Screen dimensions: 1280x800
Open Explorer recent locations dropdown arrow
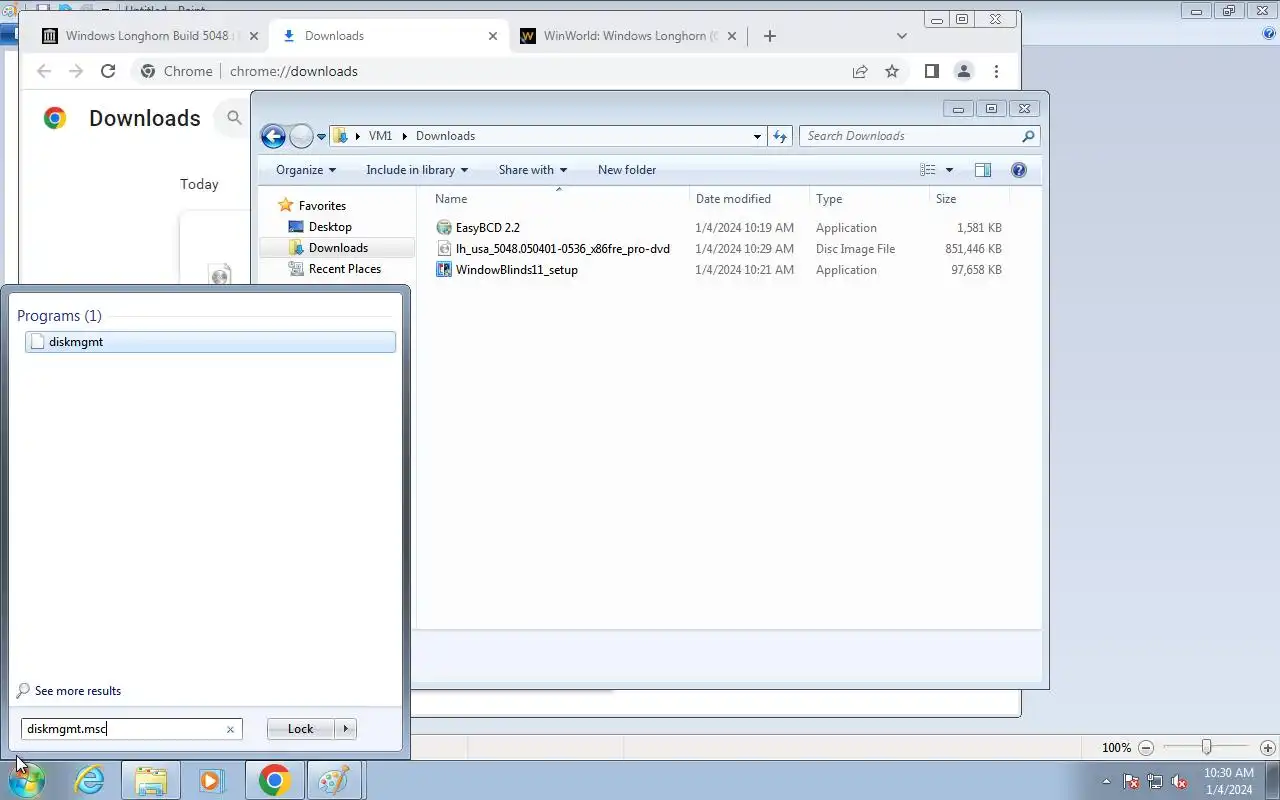coord(322,136)
